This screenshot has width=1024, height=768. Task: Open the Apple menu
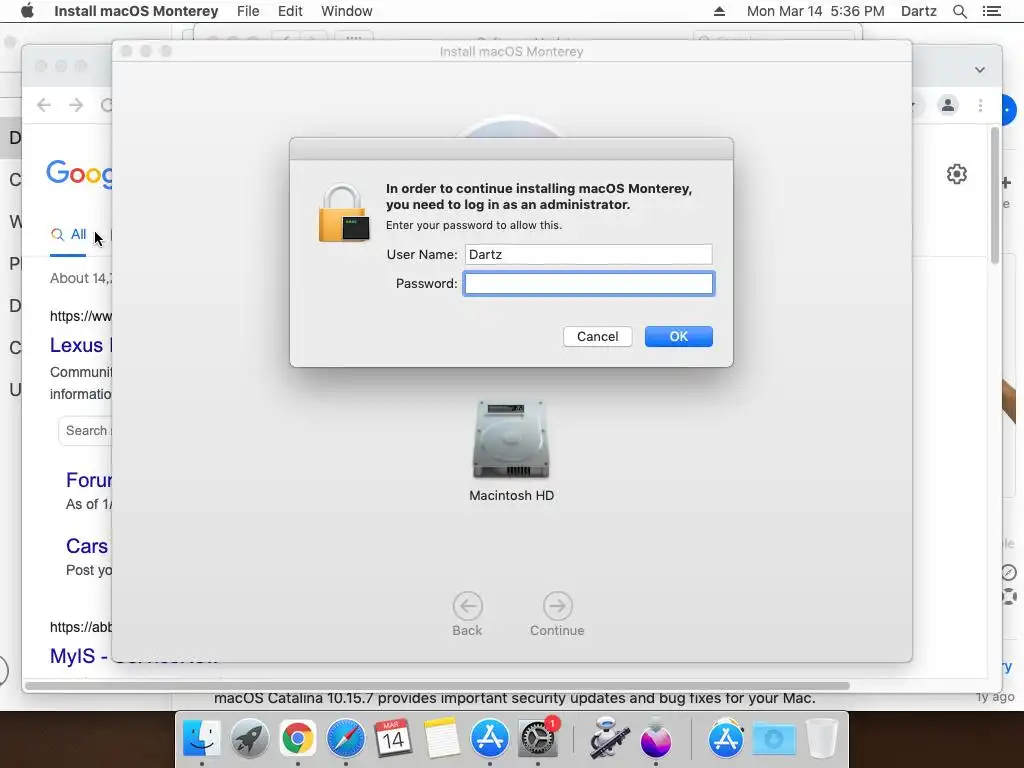(27, 11)
